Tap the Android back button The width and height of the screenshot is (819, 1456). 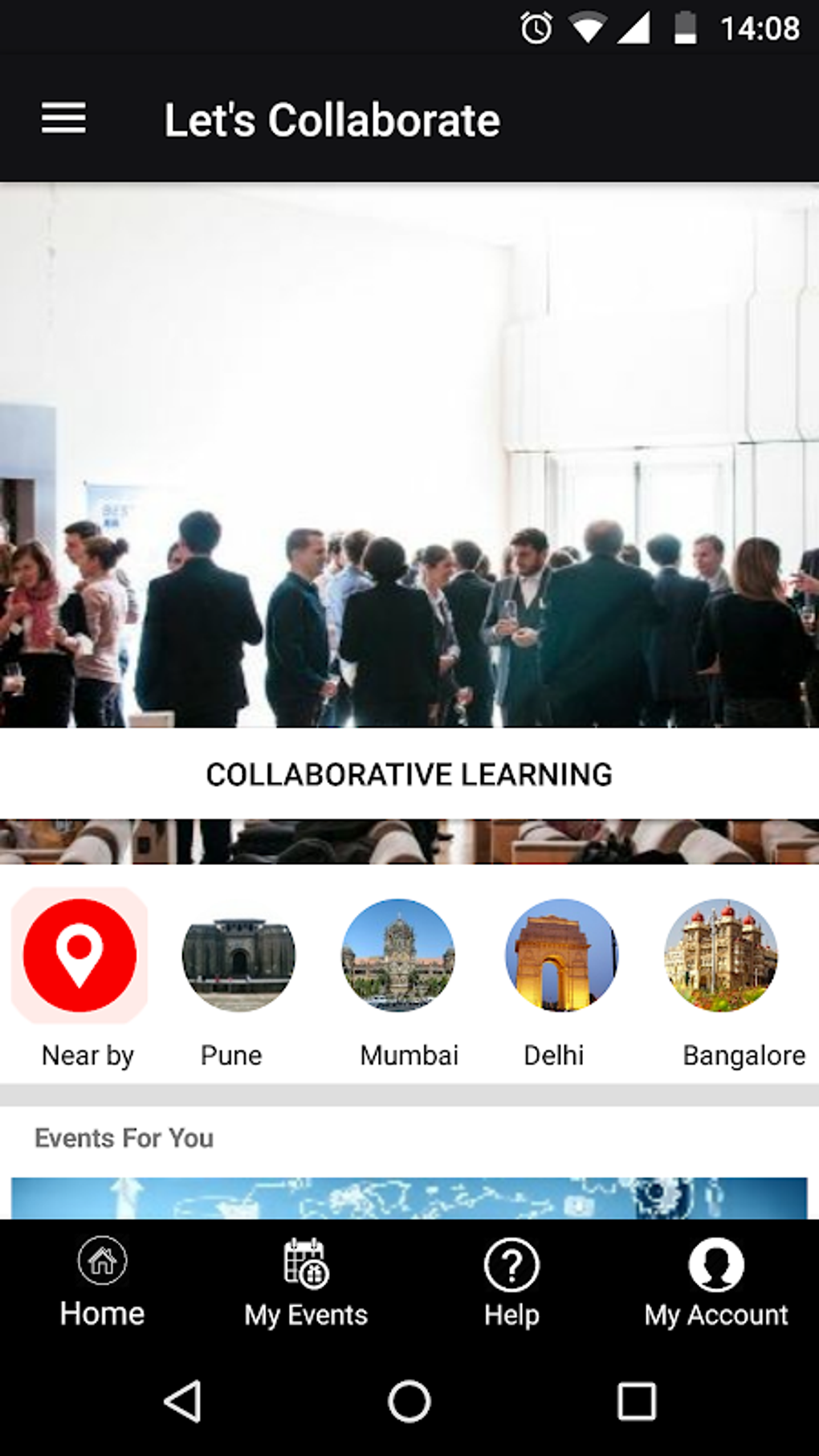(x=183, y=1401)
